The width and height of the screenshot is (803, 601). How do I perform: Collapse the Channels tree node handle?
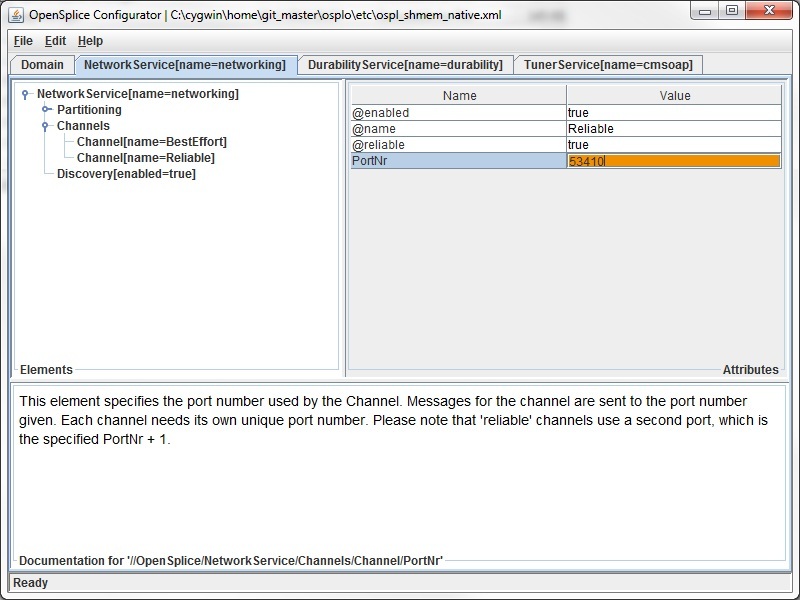pos(46,126)
